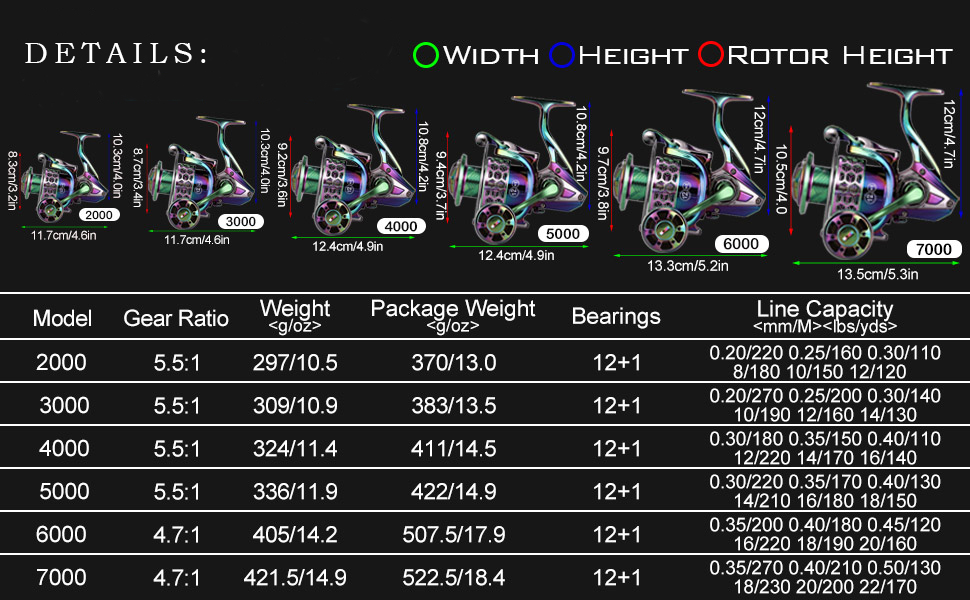Click the Height legend label
This screenshot has height=600, width=970.
(x=633, y=56)
